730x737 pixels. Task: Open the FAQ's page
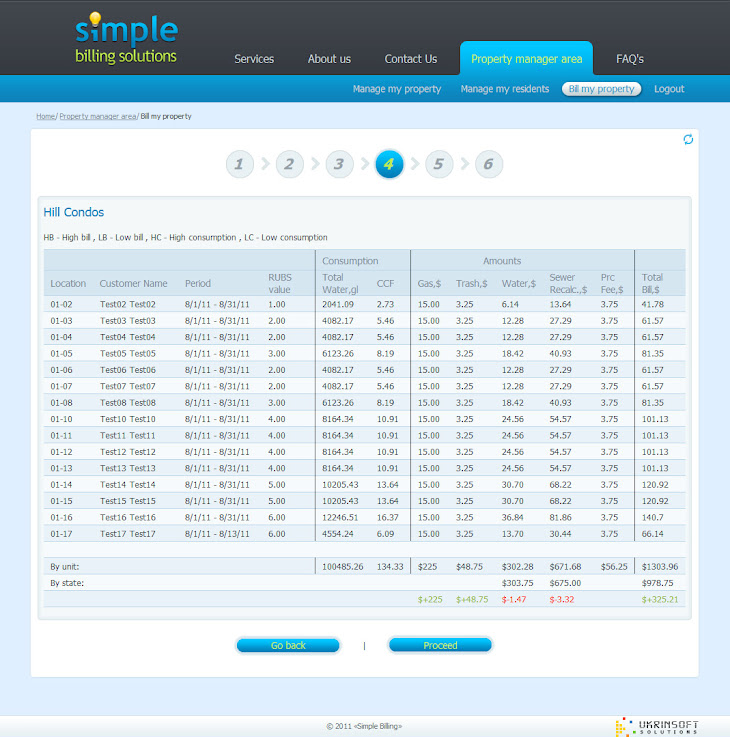pyautogui.click(x=630, y=59)
